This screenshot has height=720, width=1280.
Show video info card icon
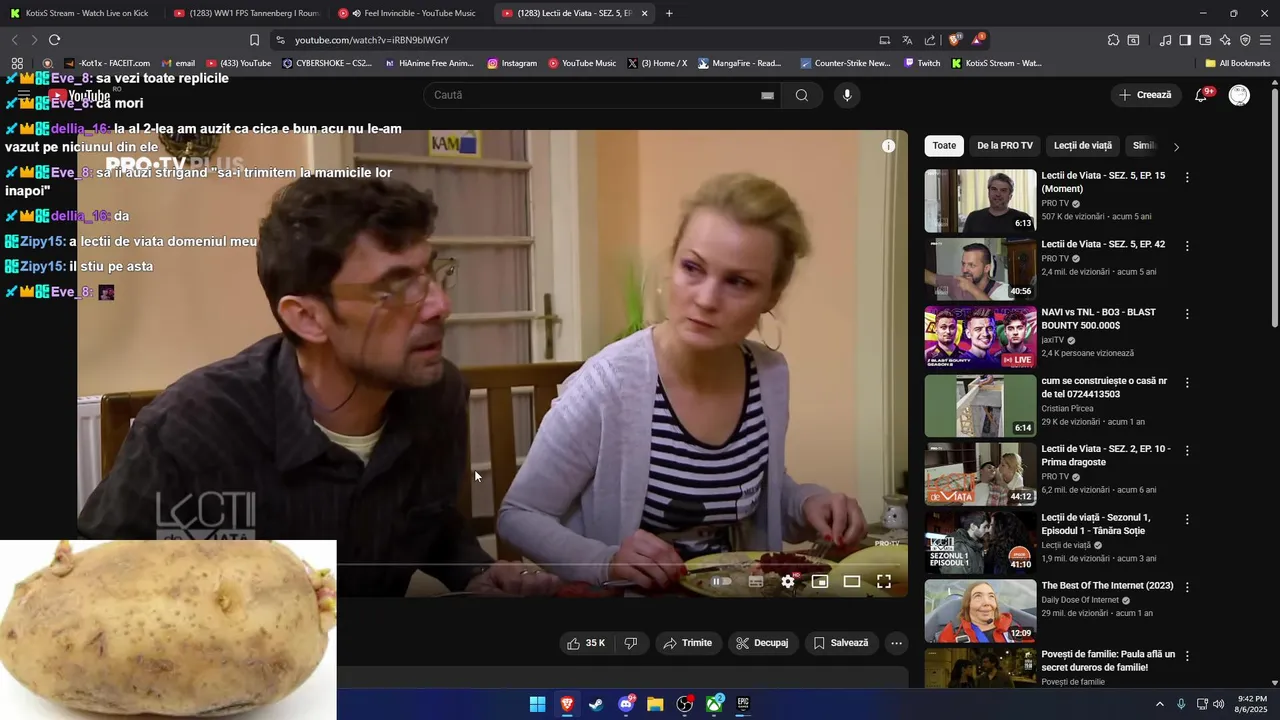tap(888, 146)
